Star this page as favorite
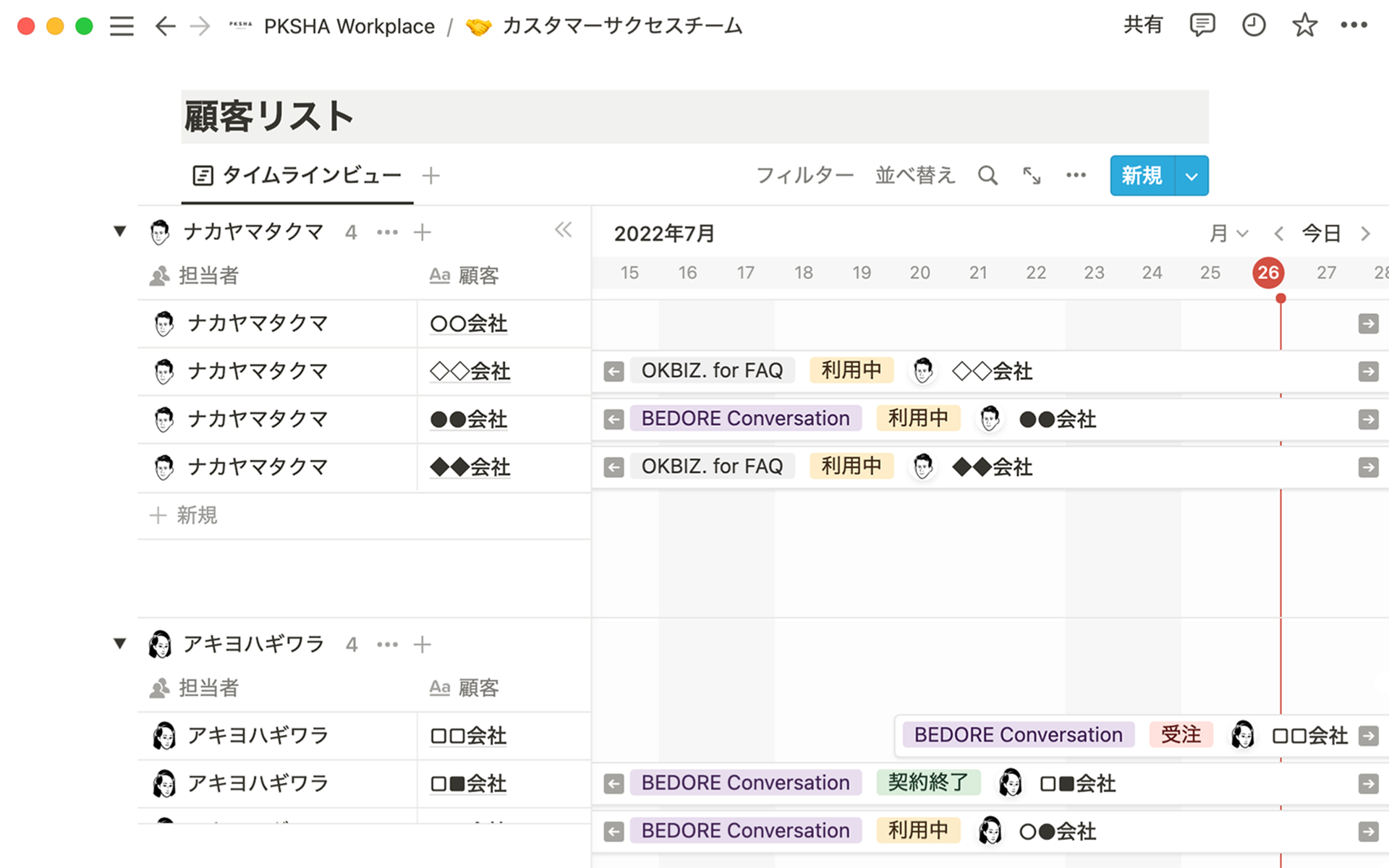This screenshot has width=1389, height=868. tap(1304, 25)
